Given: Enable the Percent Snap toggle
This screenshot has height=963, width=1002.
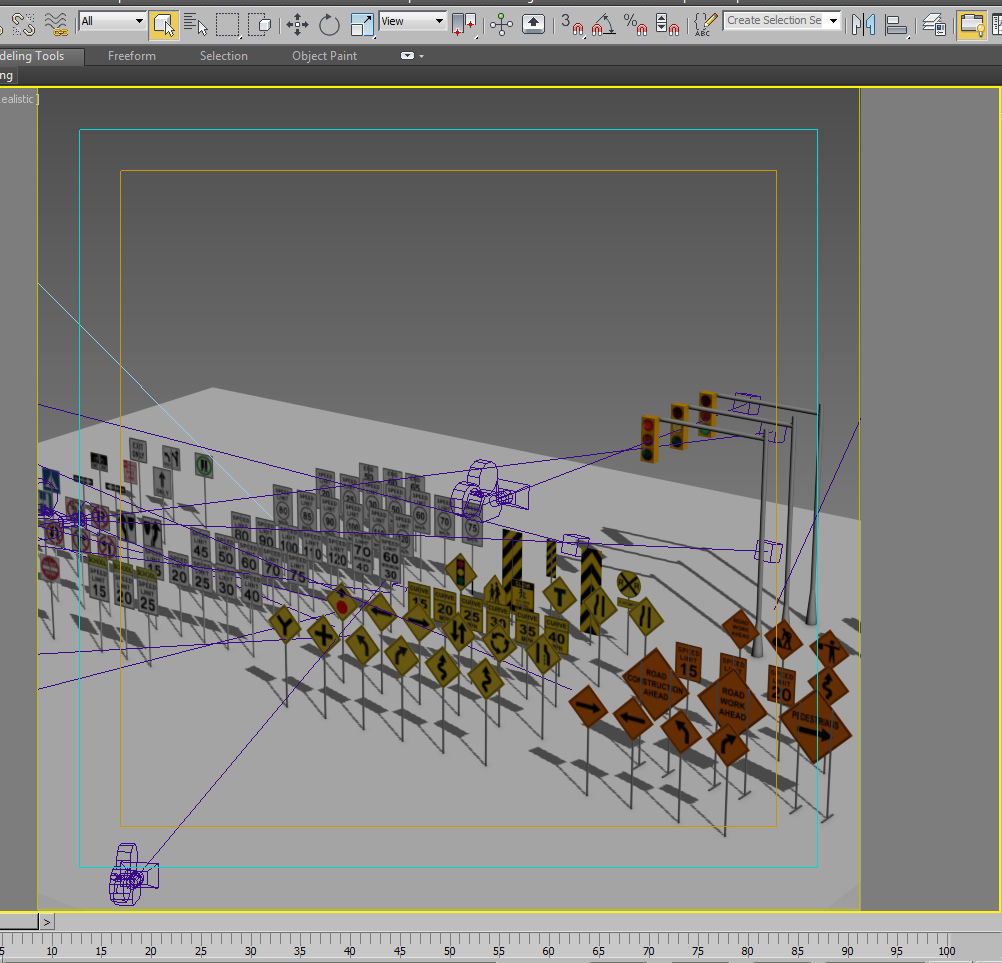Looking at the screenshot, I should 635,23.
